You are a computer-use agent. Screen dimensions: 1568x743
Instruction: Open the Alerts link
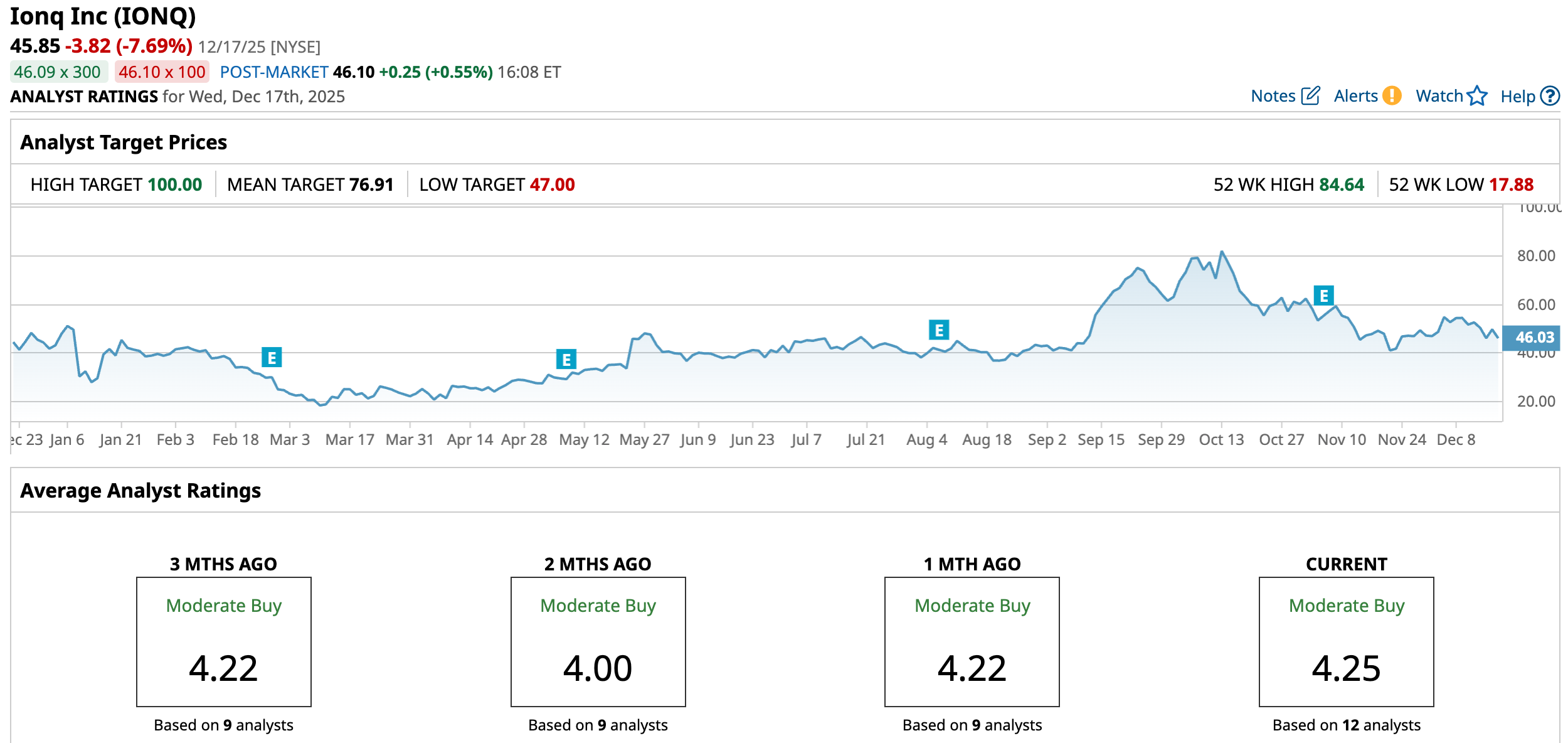tap(1355, 96)
